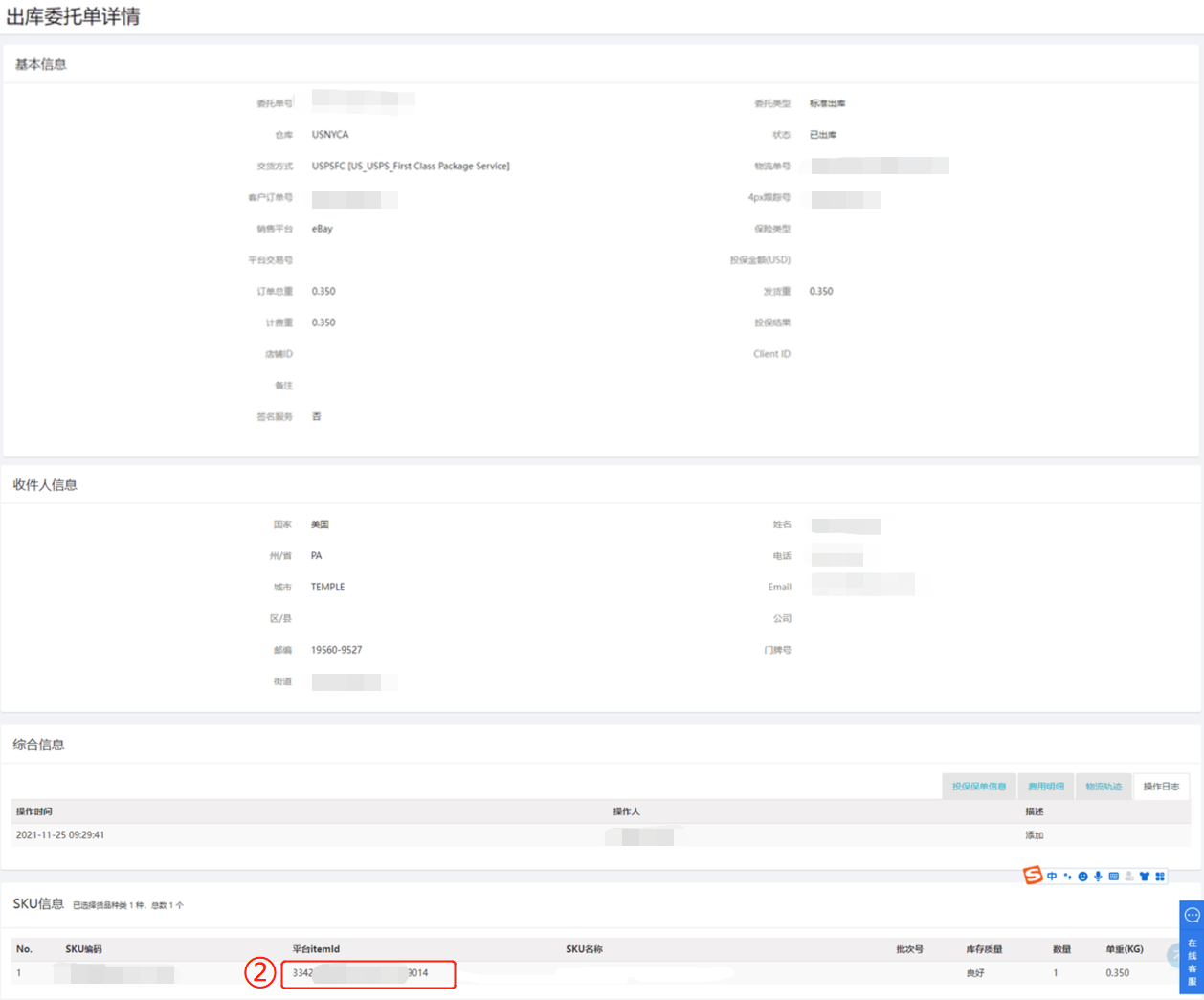Open the skin (shirt) icon in the IME bar
Screen dimensions: 1204x1000
[x=1144, y=877]
